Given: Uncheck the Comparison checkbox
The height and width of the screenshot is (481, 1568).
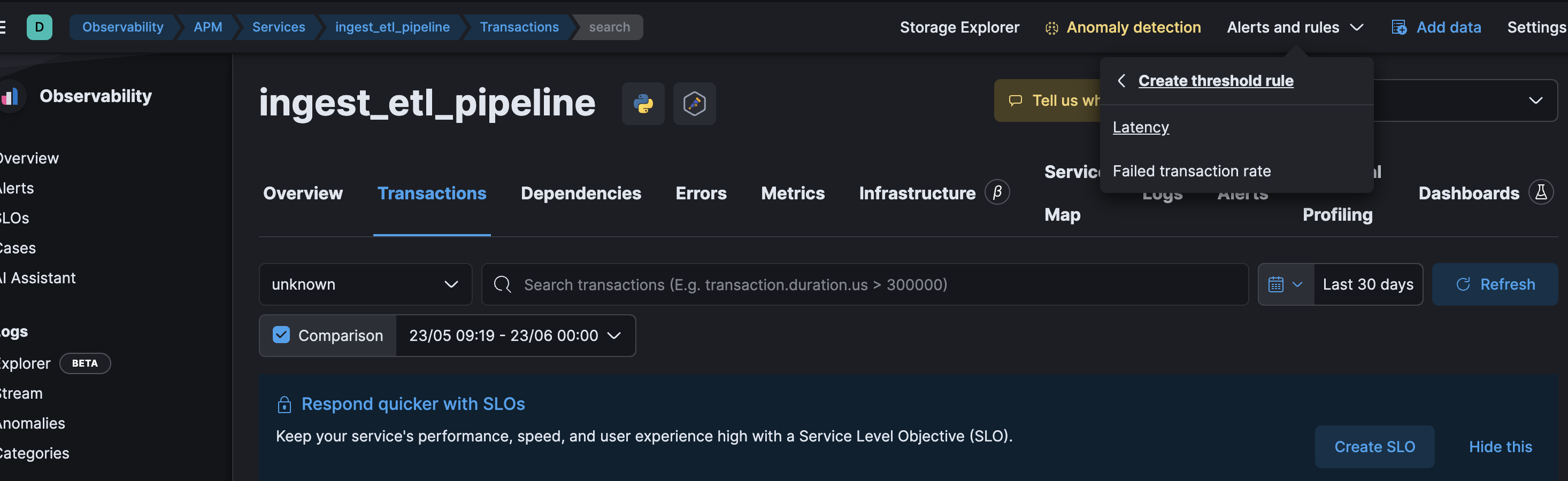Looking at the screenshot, I should click(x=281, y=335).
